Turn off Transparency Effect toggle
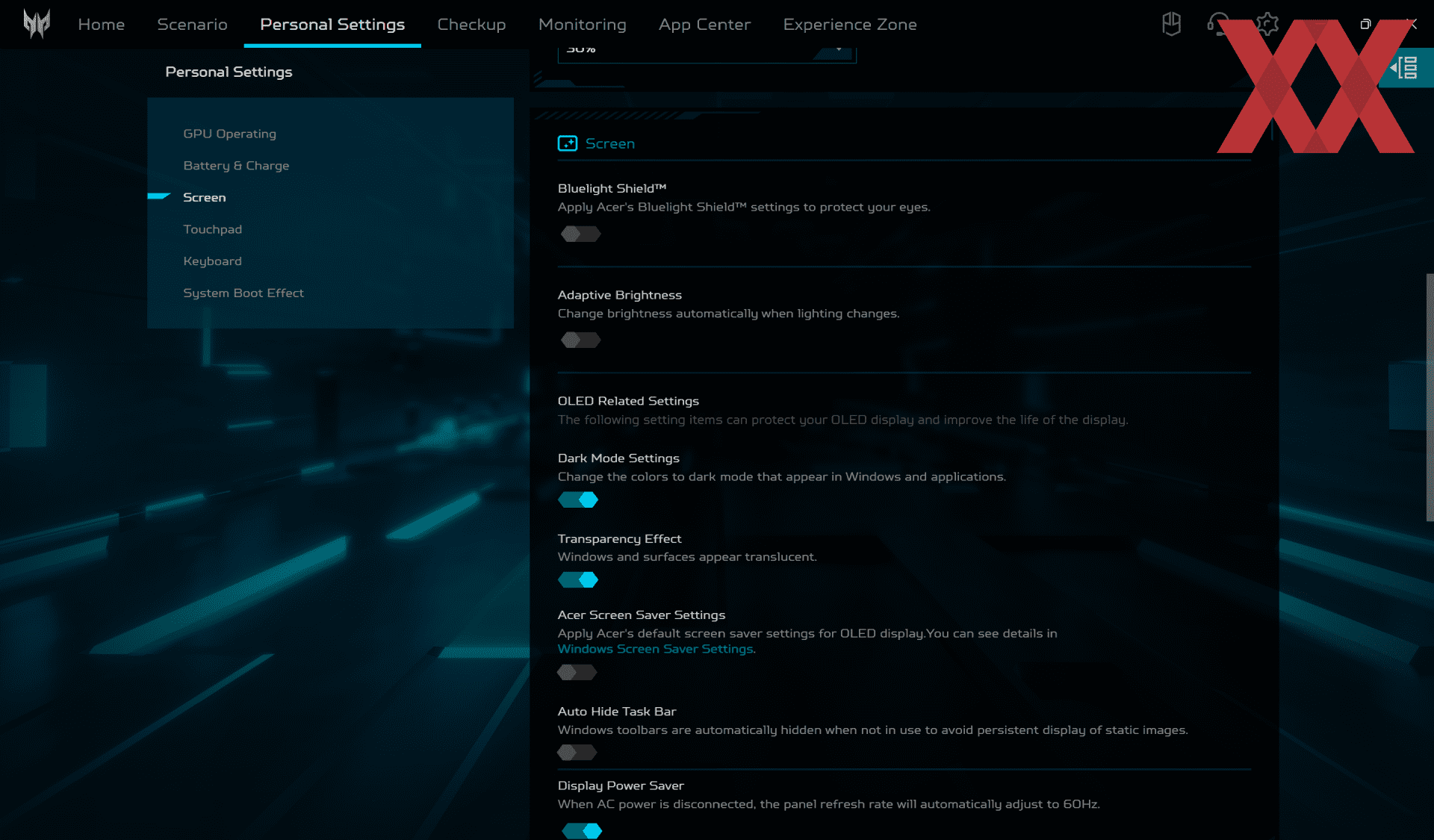Viewport: 1434px width, 840px height. coord(579,580)
